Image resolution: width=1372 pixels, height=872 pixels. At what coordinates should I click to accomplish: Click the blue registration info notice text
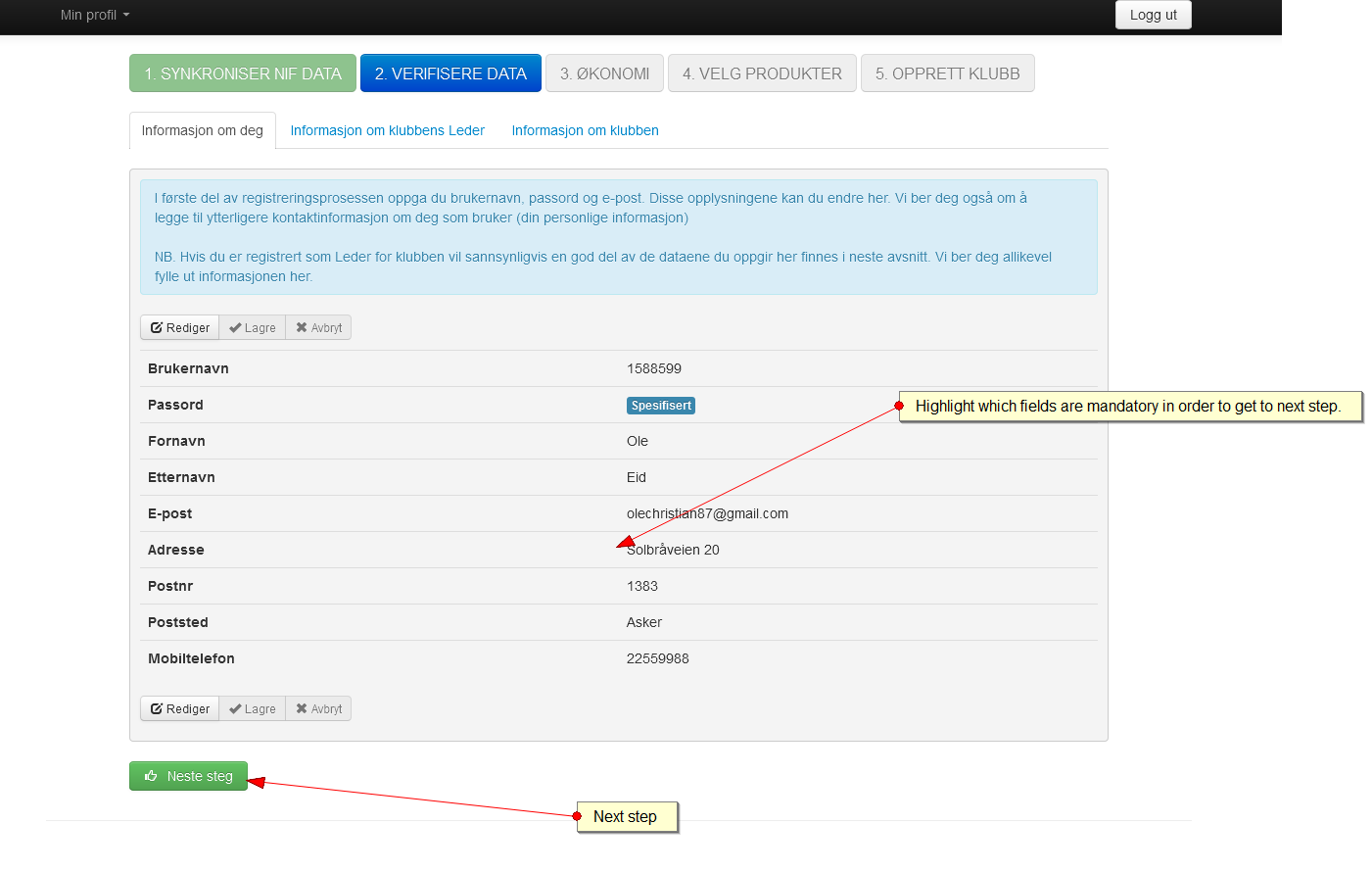click(x=619, y=237)
